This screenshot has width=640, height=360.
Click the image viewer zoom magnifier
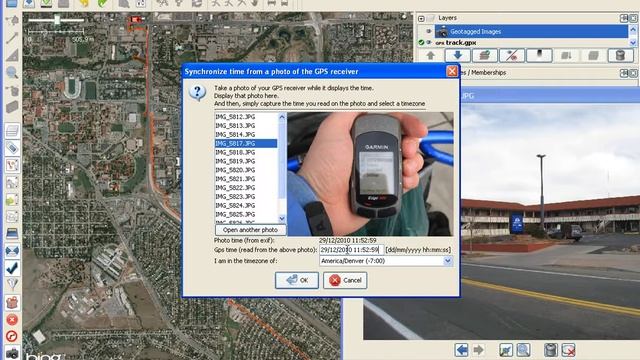point(523,350)
